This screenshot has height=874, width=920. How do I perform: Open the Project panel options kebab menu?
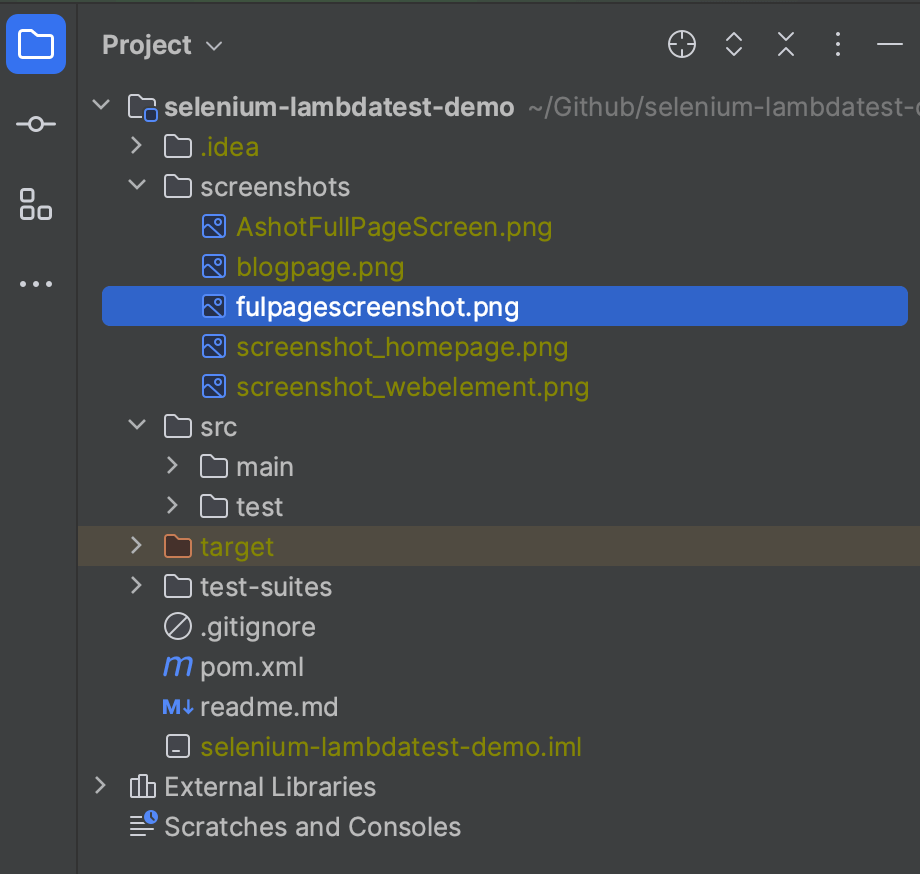[837, 44]
